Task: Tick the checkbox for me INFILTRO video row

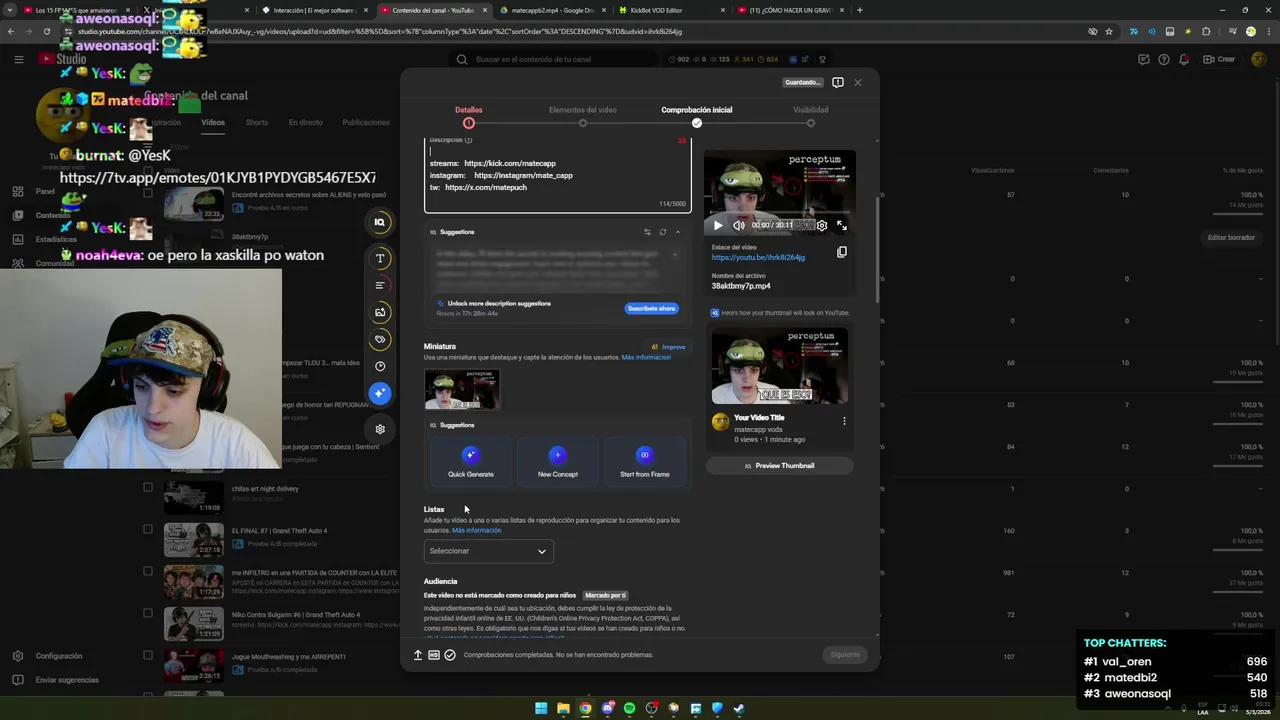Action: click(148, 572)
